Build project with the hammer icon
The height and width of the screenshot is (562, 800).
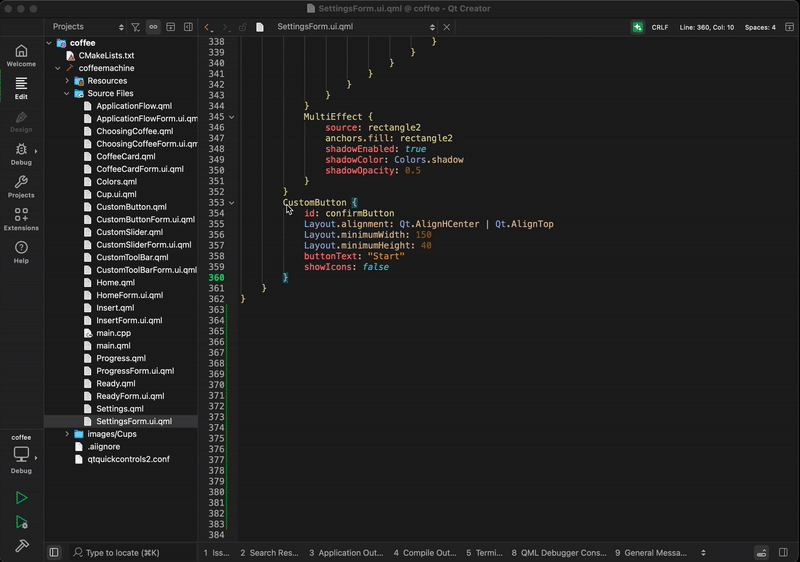tap(21, 546)
